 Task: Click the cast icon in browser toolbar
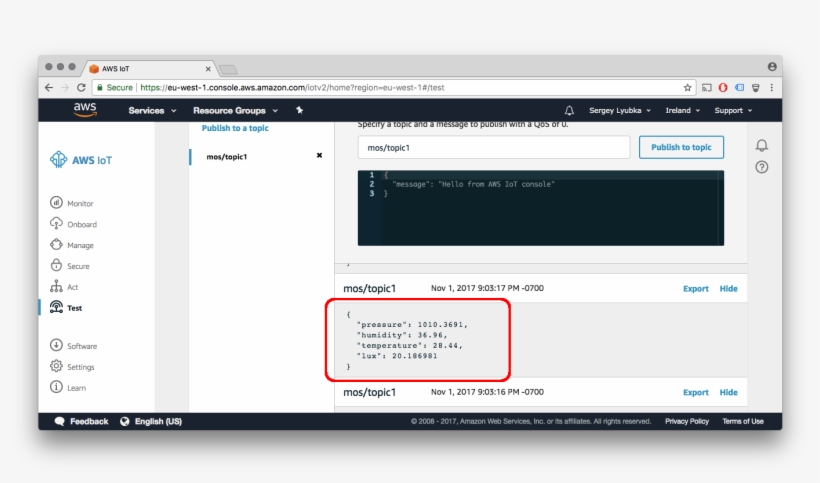pos(707,88)
